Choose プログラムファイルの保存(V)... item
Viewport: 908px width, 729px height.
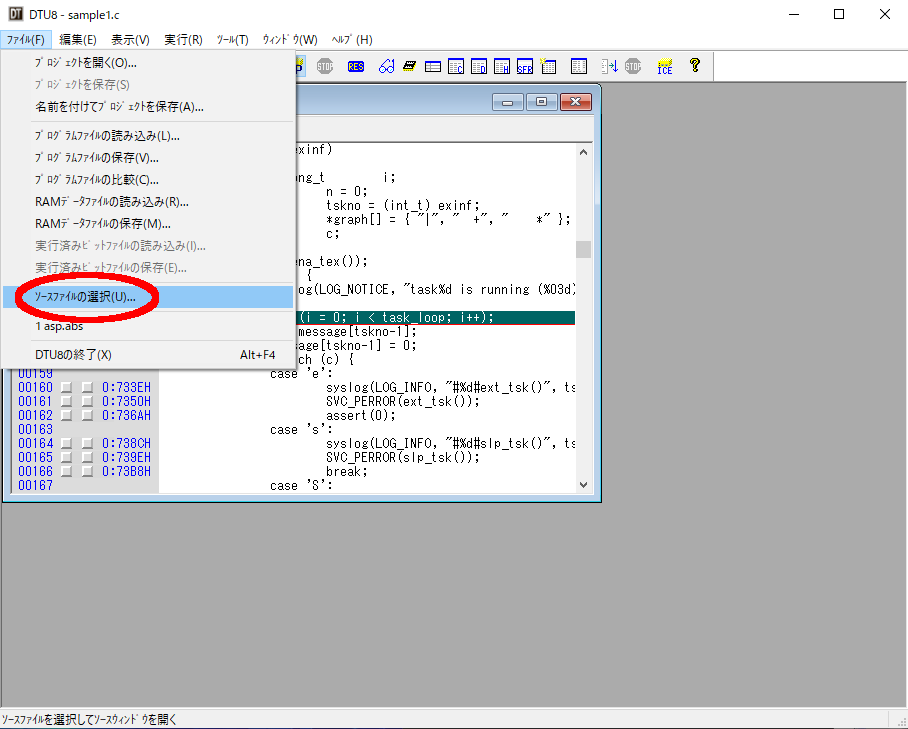tap(148, 157)
